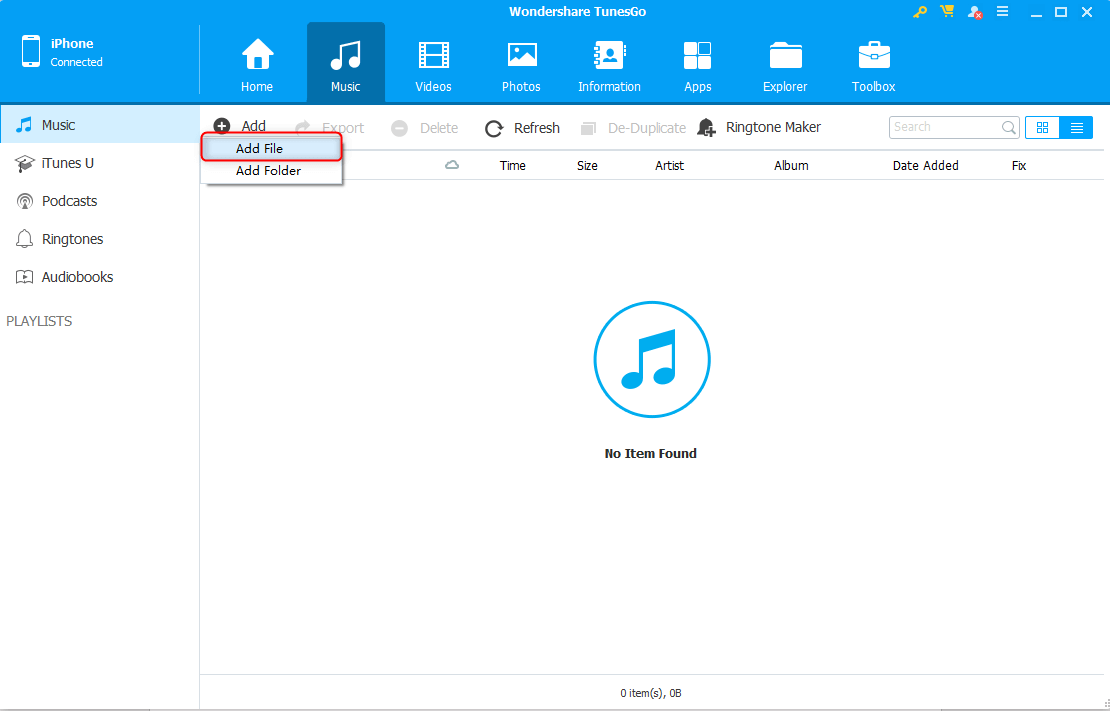Refresh the music list
The image size is (1110, 711).
coord(522,127)
